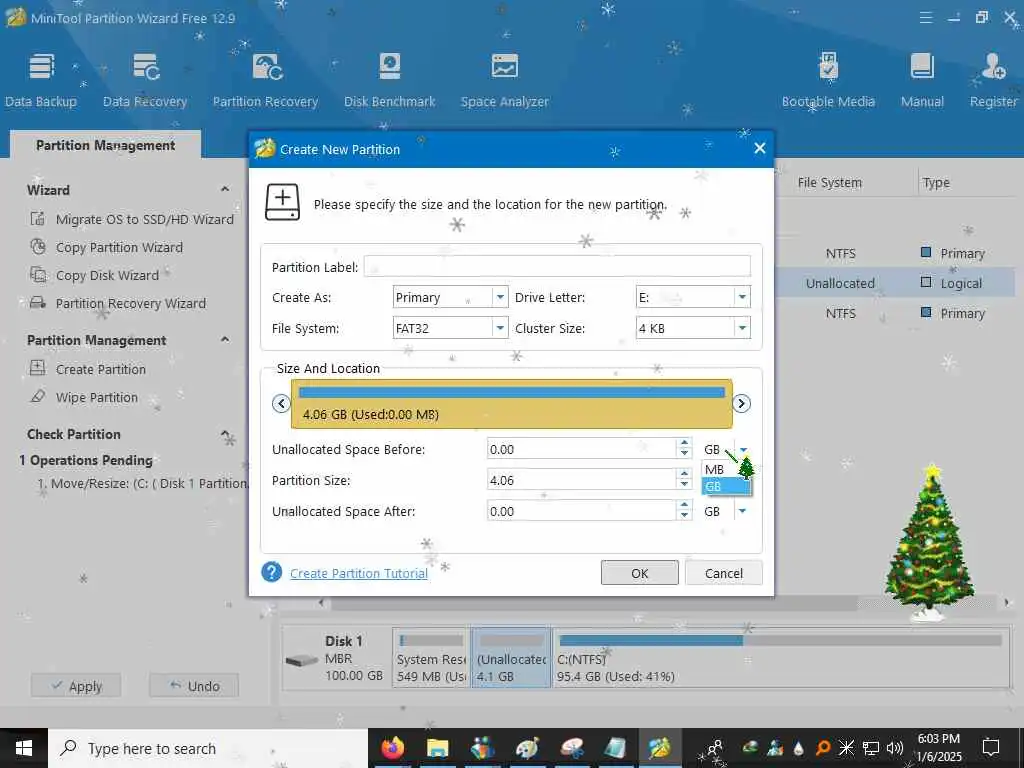Collapse the Check Partition section

(x=225, y=434)
